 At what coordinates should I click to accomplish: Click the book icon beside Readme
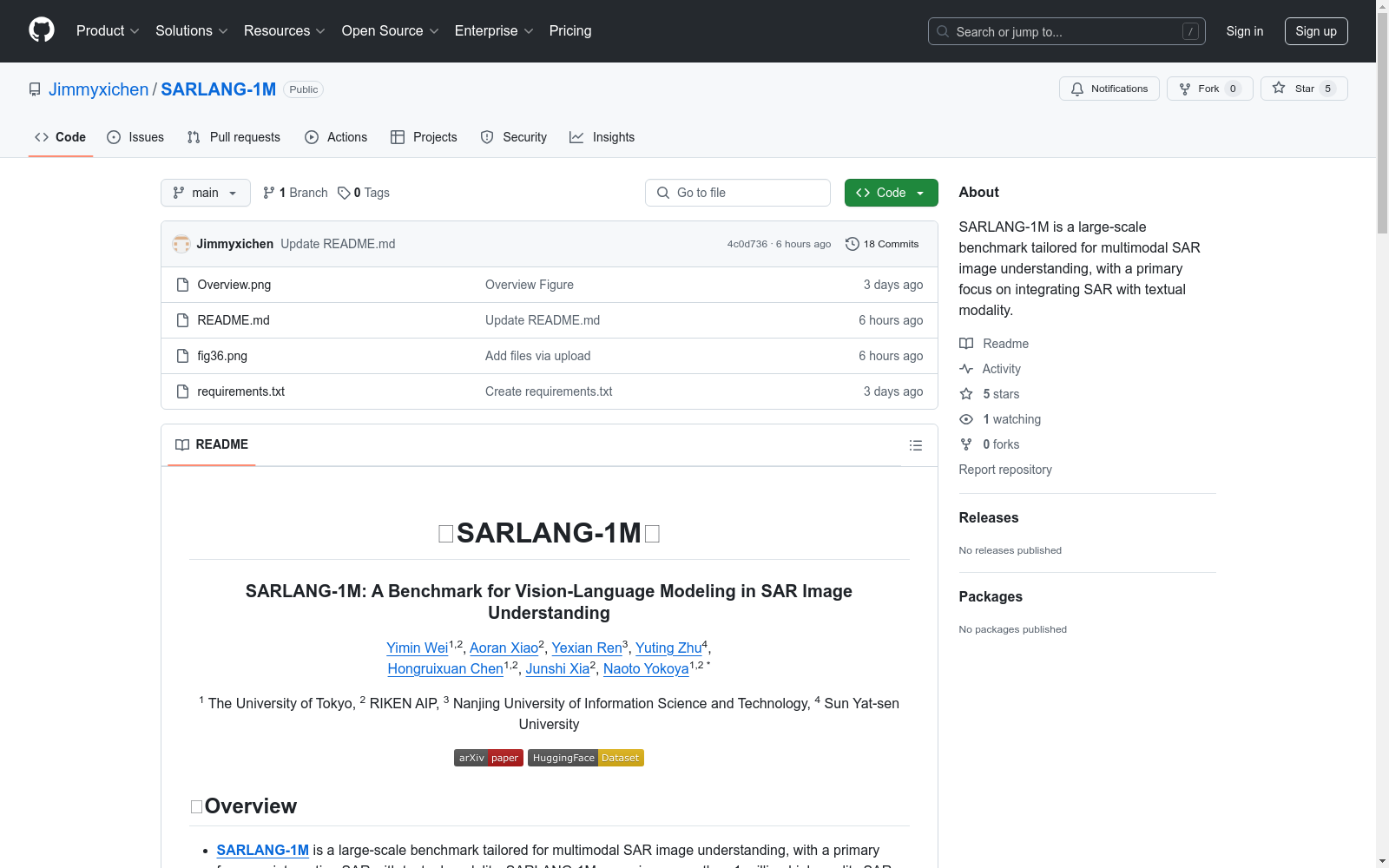(966, 344)
